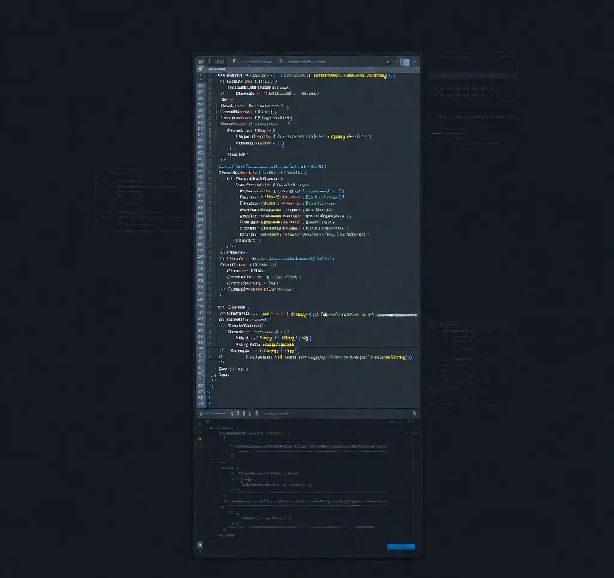Click the bell-shaped icon on the lower panel toolbar

coord(414,413)
